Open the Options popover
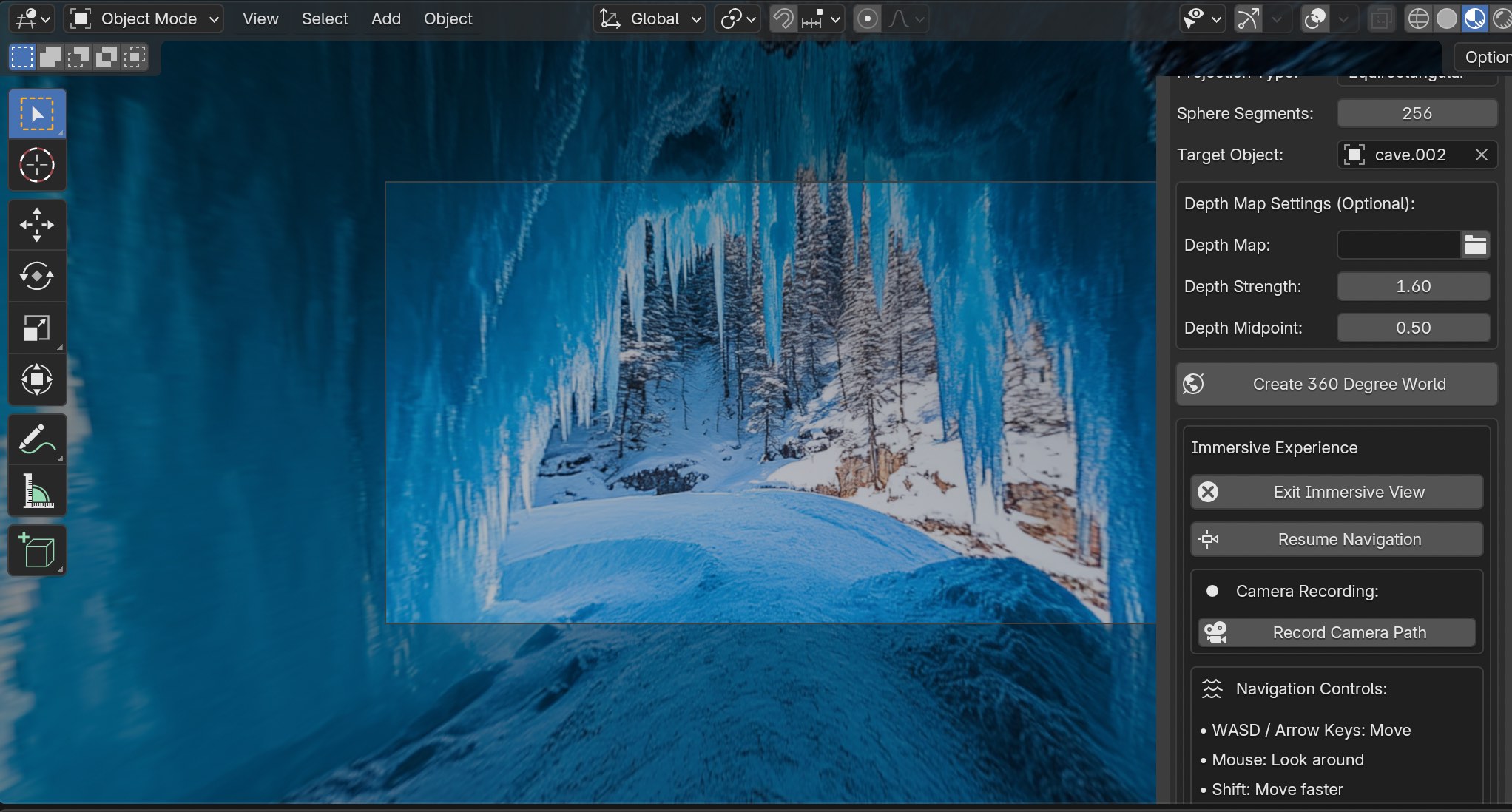1512x812 pixels. coord(1483,57)
